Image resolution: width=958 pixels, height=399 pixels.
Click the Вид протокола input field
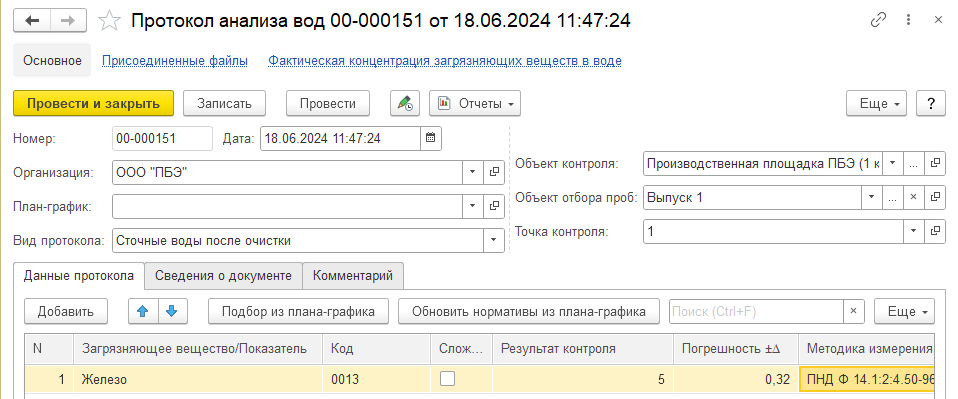tap(298, 241)
